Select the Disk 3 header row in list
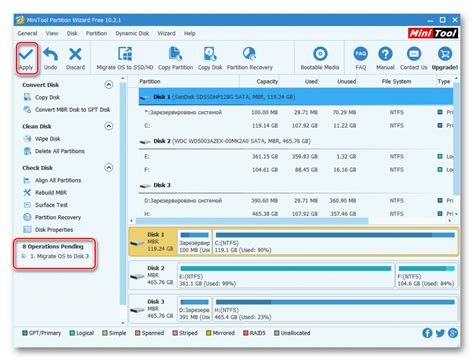 (x=296, y=185)
